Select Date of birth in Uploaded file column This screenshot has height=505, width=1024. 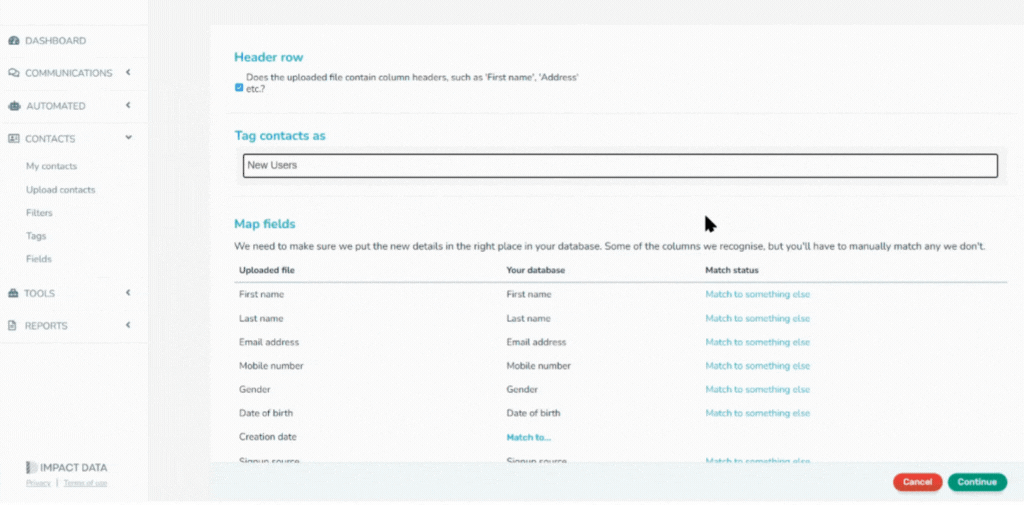266,414
